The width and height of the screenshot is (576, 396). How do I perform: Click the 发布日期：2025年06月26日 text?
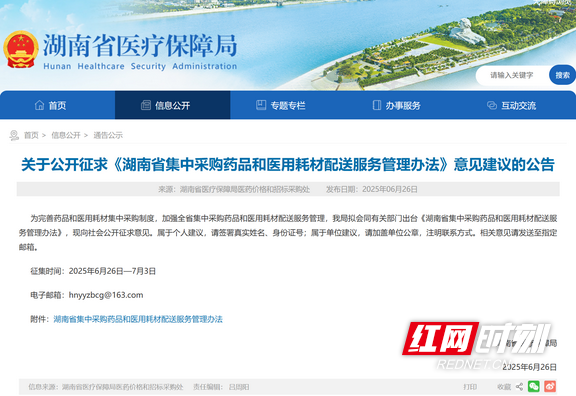click(x=372, y=189)
